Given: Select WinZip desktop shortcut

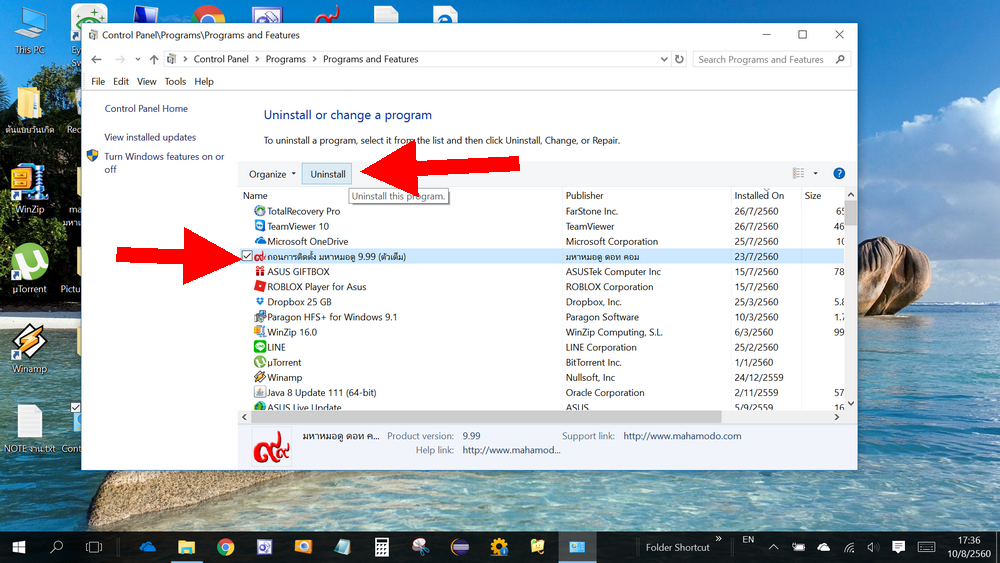Looking at the screenshot, I should pyautogui.click(x=29, y=189).
